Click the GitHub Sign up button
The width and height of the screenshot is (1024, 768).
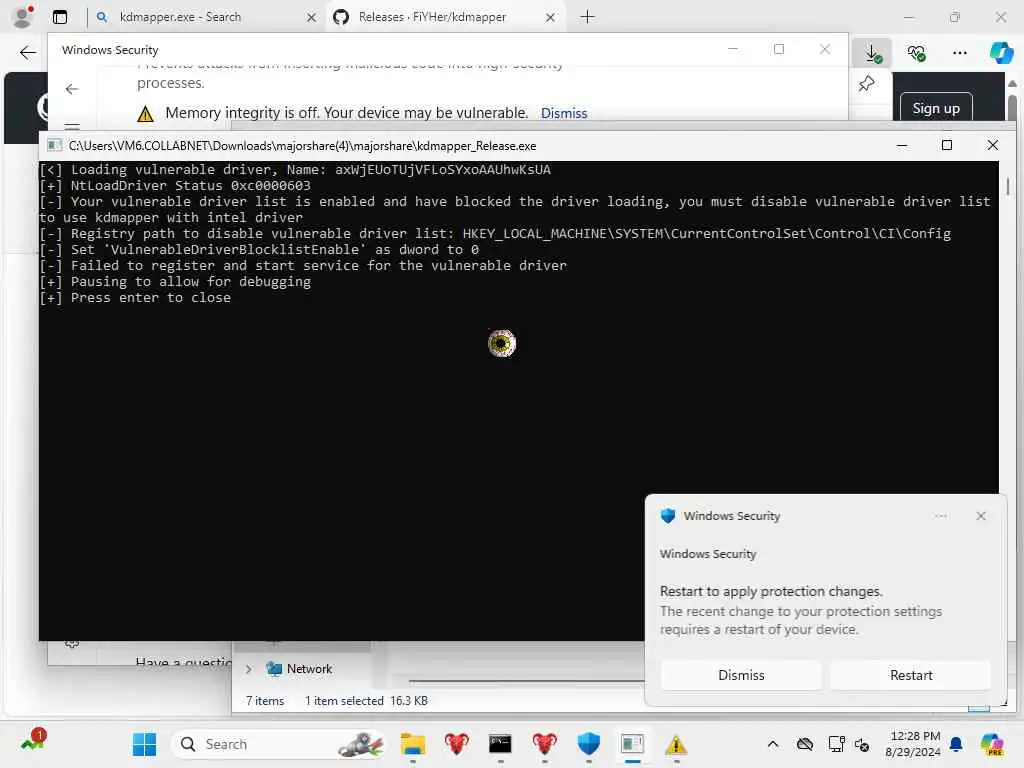(x=936, y=108)
